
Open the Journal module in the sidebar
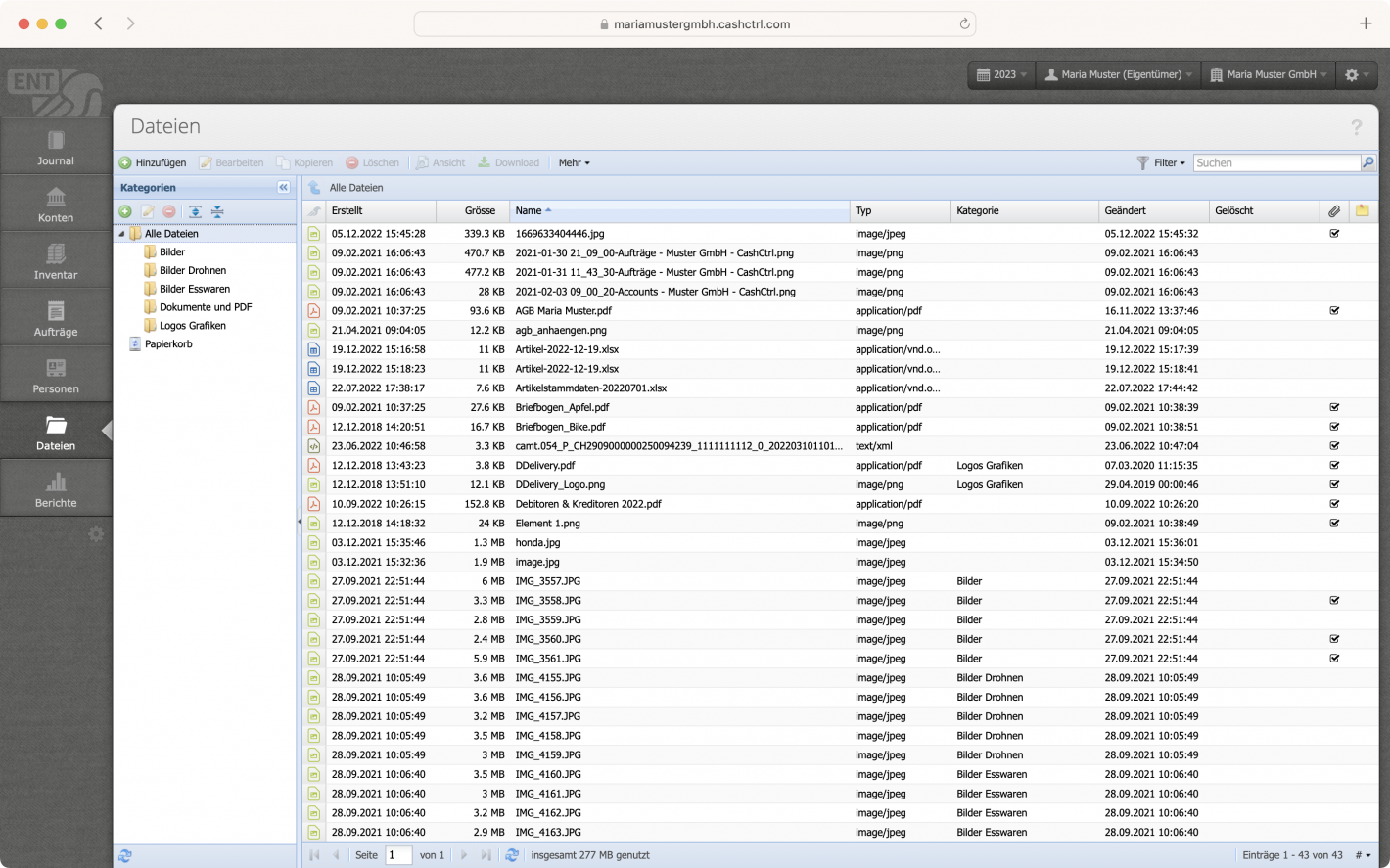(55, 147)
